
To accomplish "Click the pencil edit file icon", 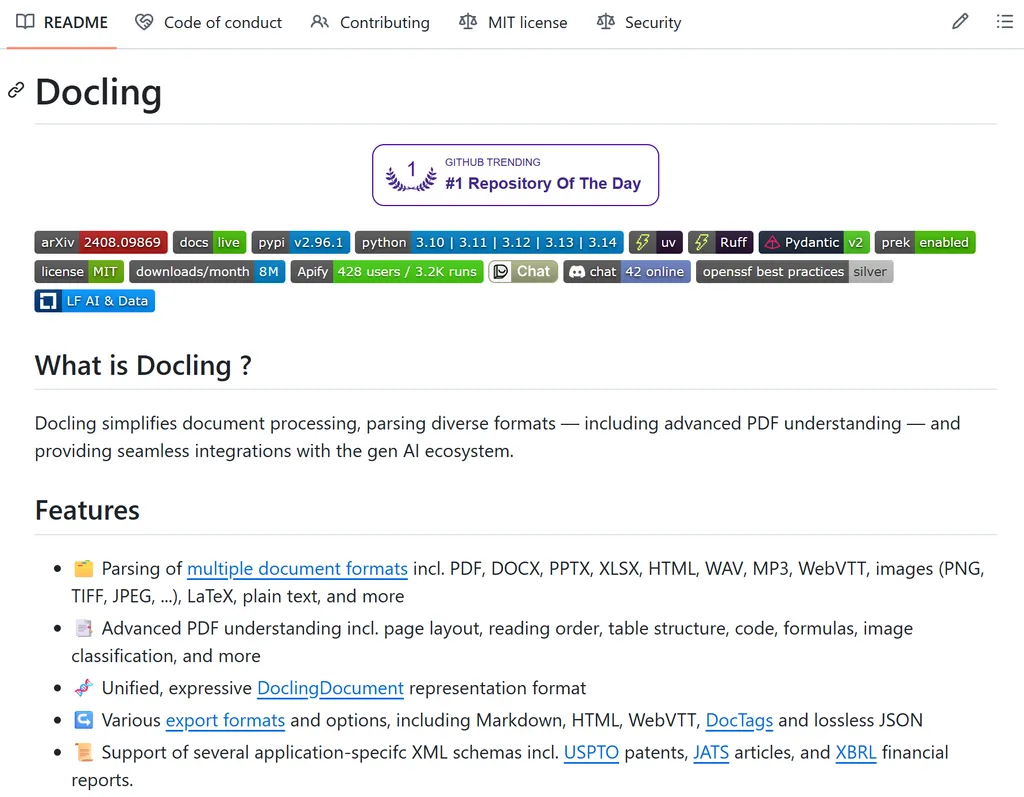I will tap(959, 22).
